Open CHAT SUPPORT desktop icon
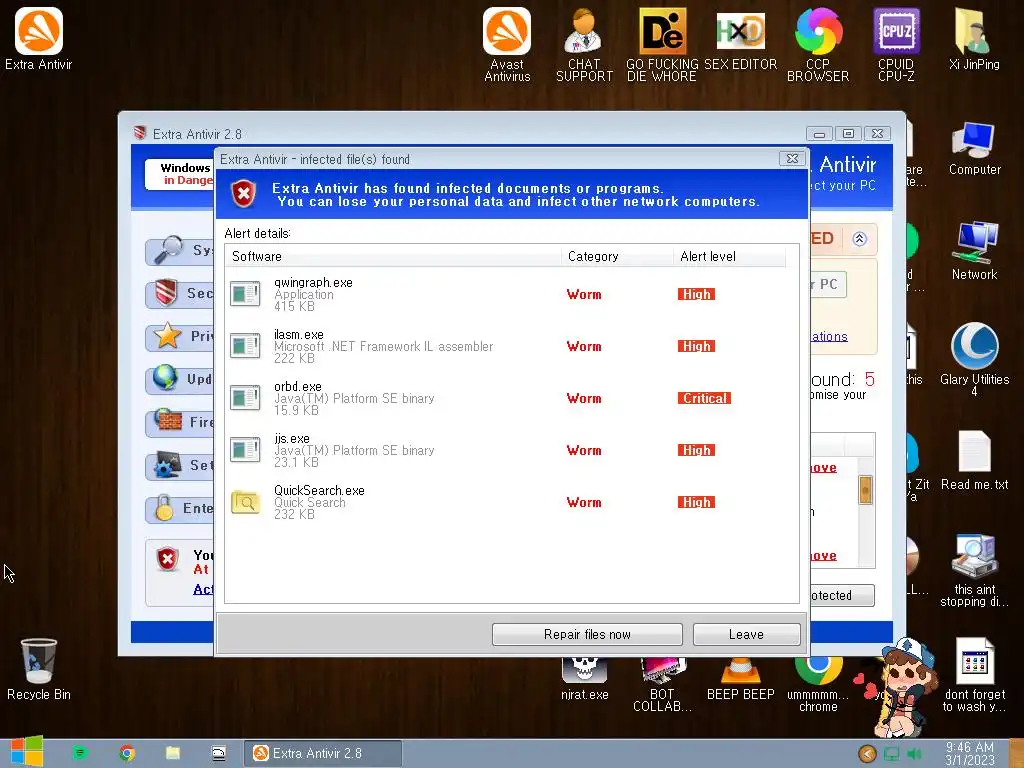The height and width of the screenshot is (768, 1024). coord(584,44)
